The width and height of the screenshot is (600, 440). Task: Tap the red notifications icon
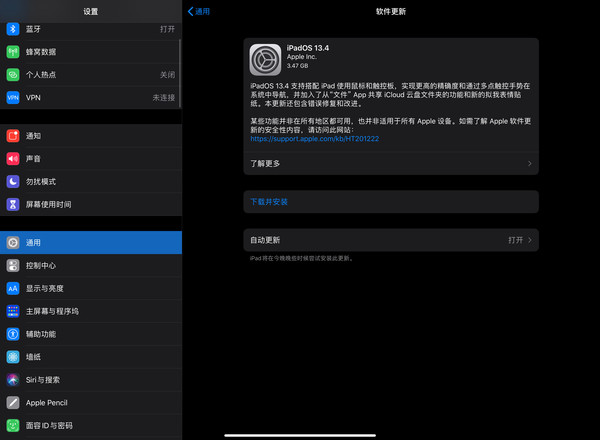[13, 136]
